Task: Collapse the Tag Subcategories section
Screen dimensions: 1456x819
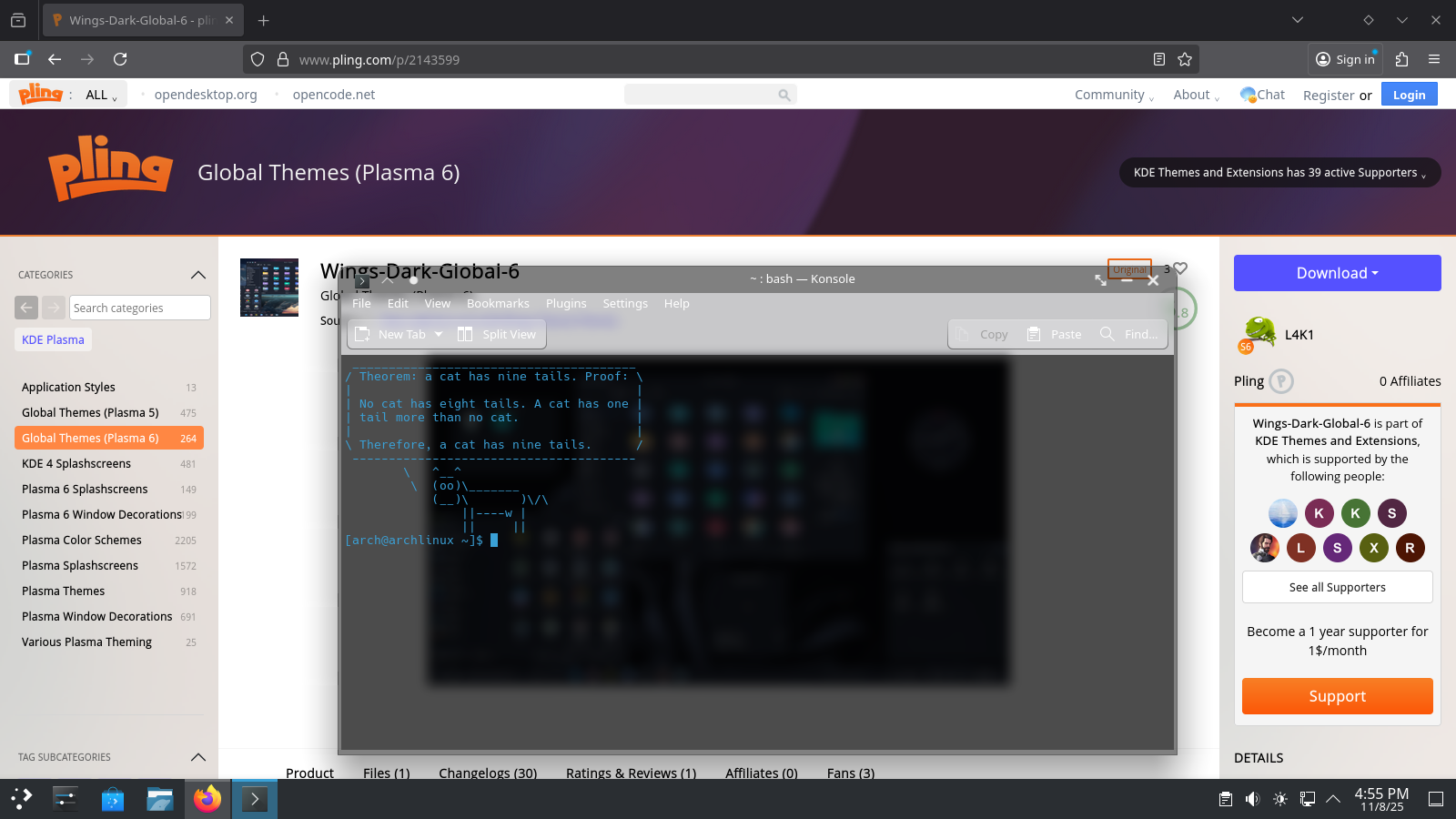Action: point(198,757)
